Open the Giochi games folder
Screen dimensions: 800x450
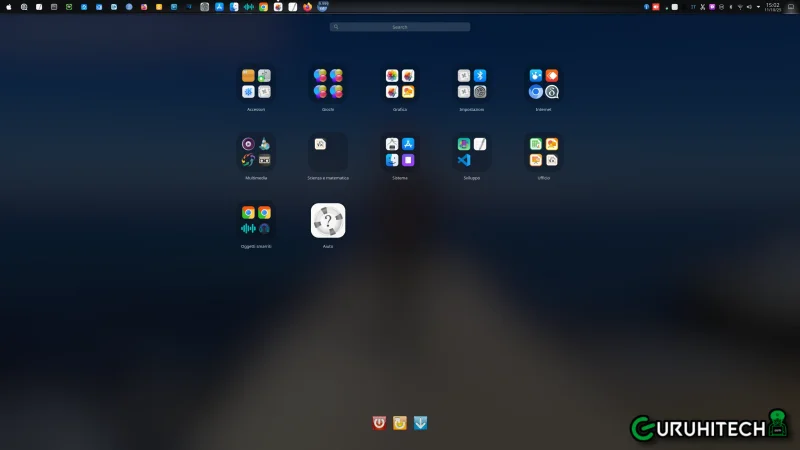(328, 84)
